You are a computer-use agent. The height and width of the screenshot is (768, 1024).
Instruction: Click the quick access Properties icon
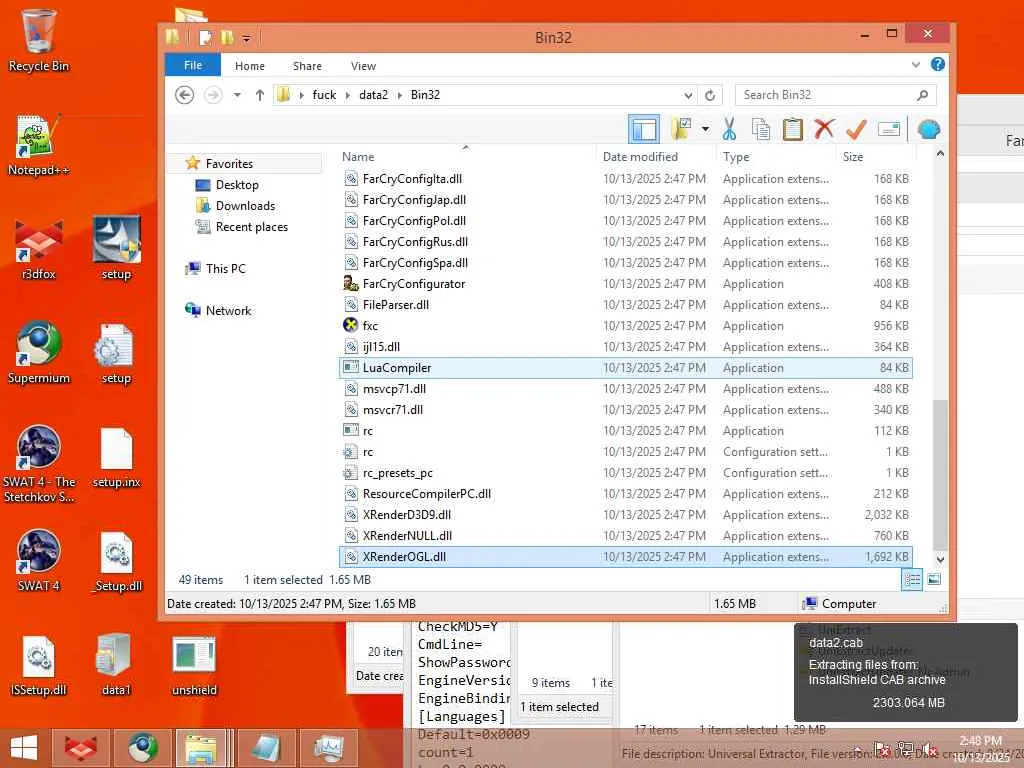point(205,38)
